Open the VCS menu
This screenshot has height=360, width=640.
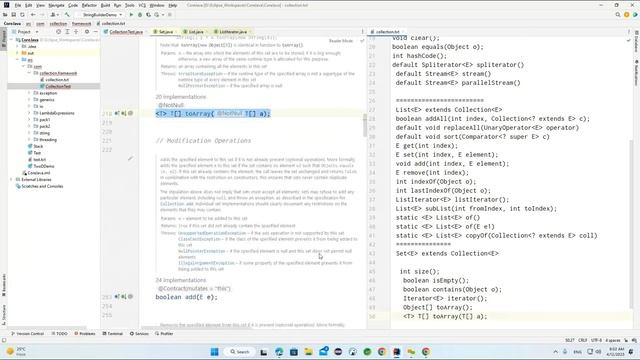click(142, 5)
